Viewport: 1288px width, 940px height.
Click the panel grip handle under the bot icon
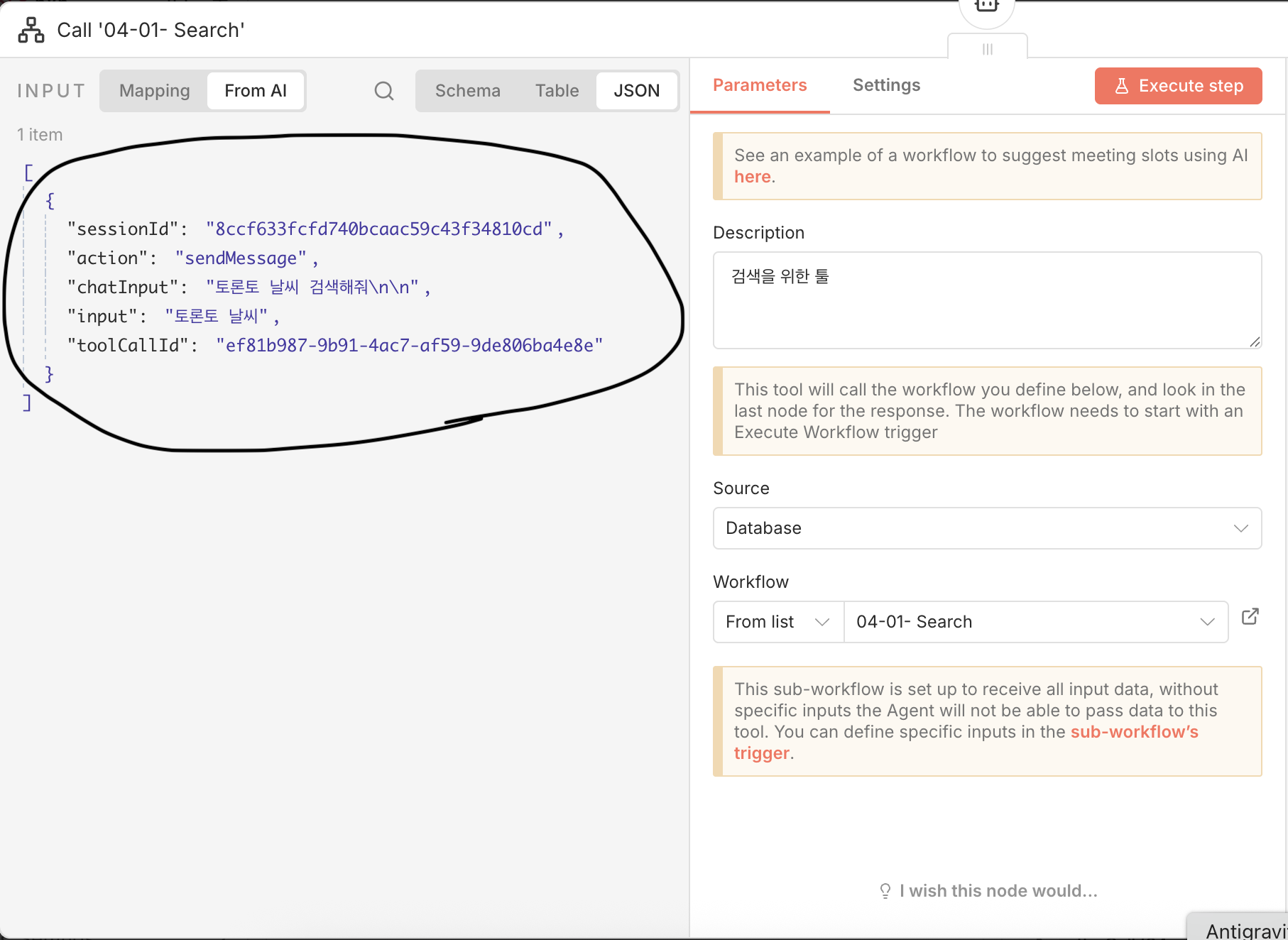(x=986, y=49)
